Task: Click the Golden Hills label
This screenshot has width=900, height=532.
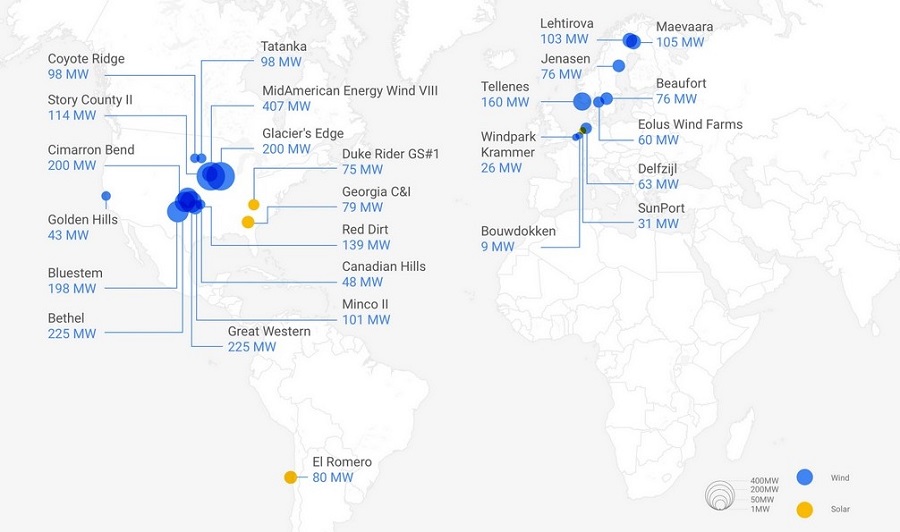Action: coord(83,220)
